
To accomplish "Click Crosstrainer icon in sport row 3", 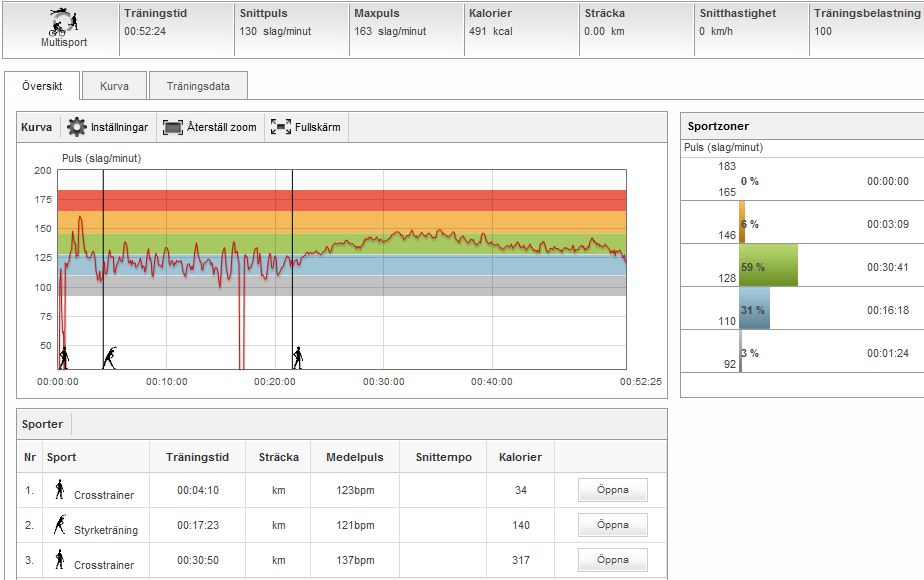I will point(60,559).
